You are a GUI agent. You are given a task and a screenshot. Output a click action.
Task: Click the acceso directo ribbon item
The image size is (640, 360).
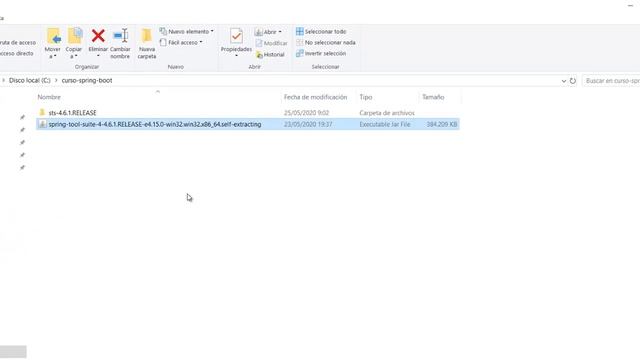point(16,53)
